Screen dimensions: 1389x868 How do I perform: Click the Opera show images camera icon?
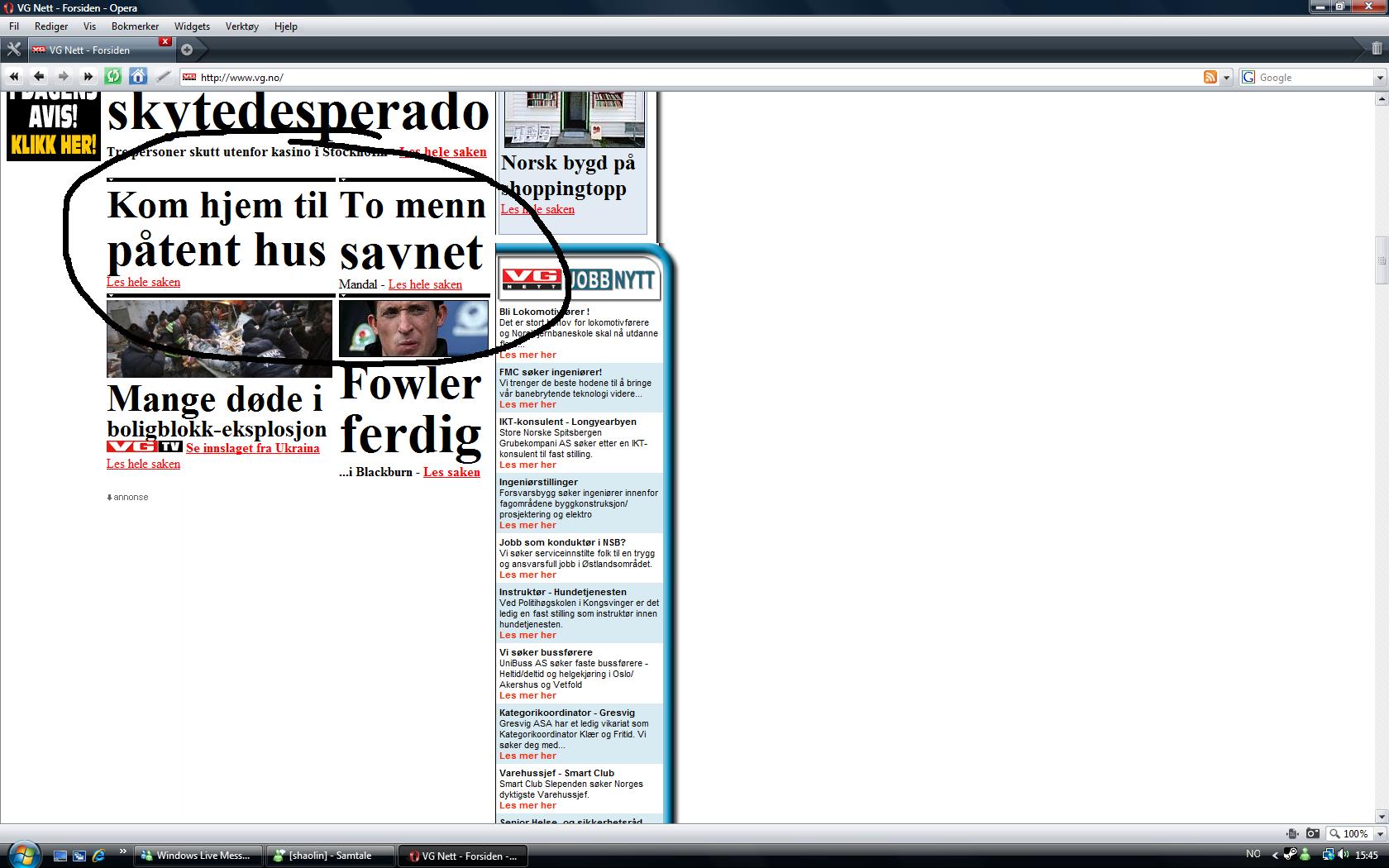coord(1312,833)
